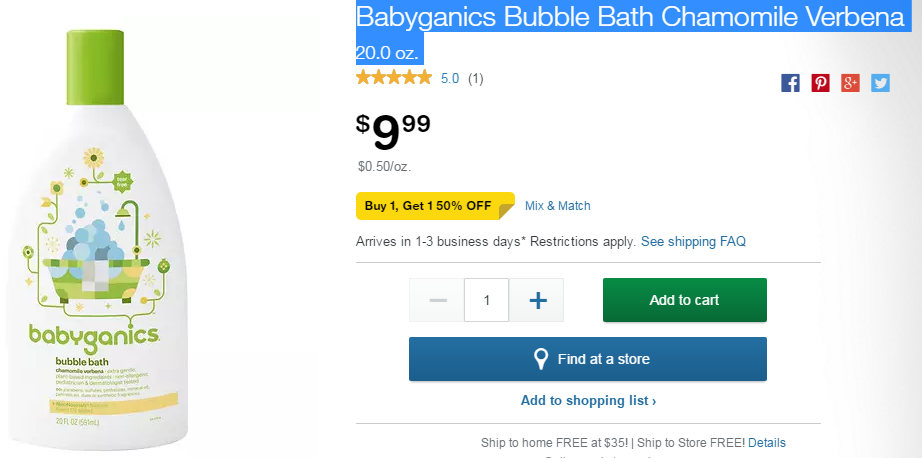Click the Details link for shipping

(767, 443)
